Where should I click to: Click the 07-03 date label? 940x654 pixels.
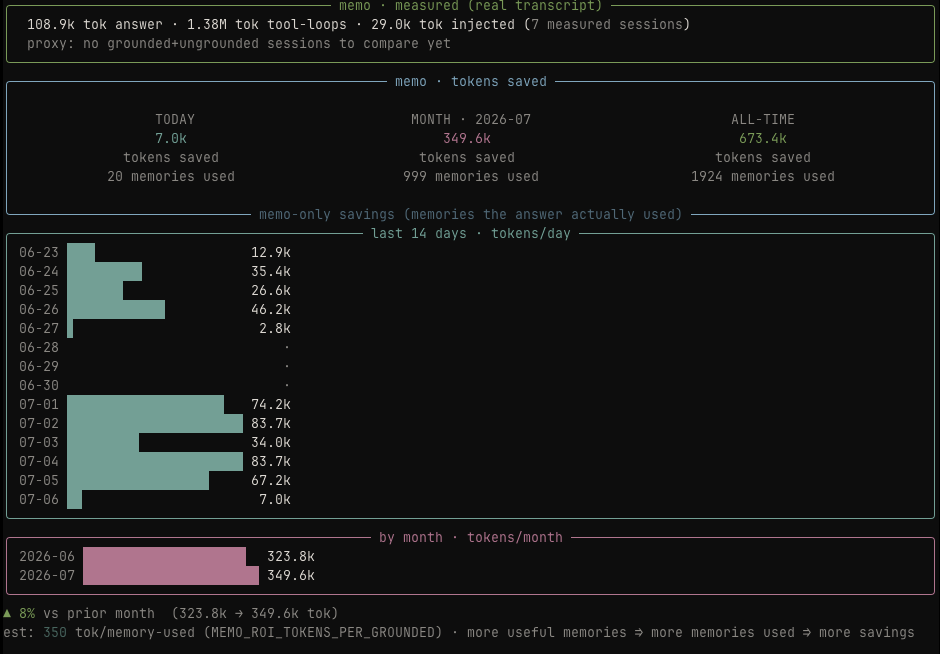39,442
